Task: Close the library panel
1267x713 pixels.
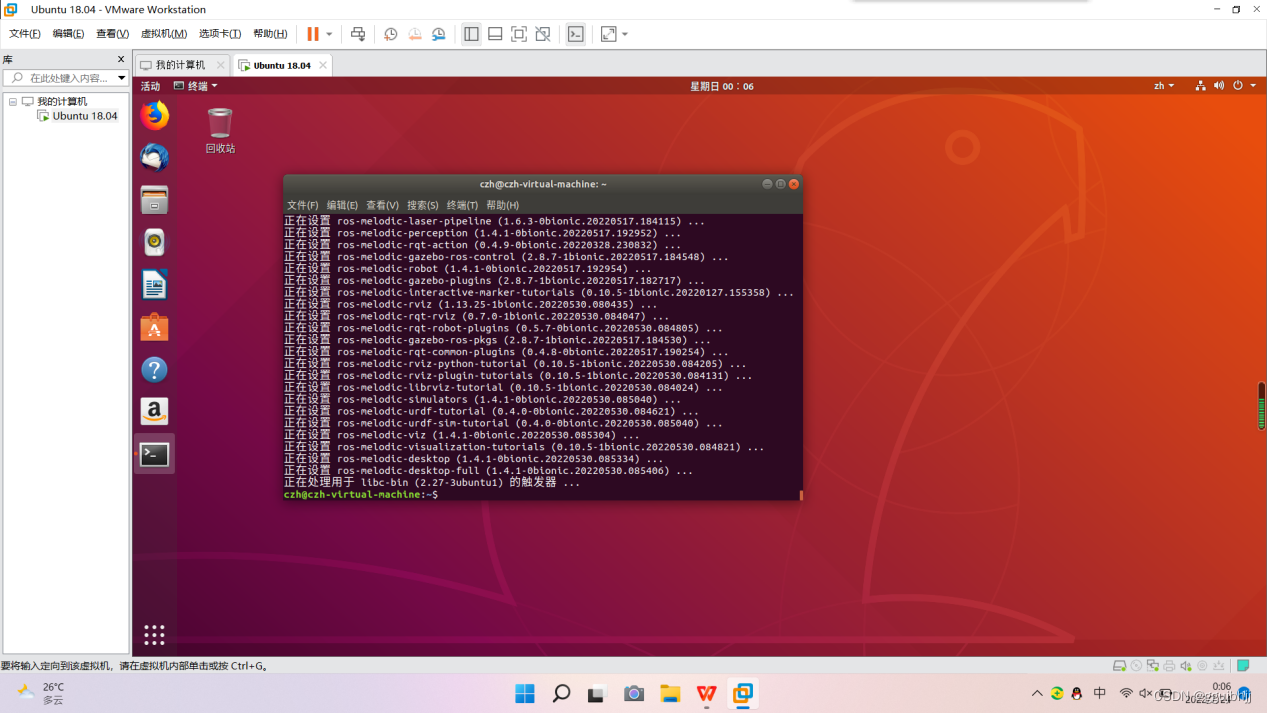Action: [x=121, y=59]
